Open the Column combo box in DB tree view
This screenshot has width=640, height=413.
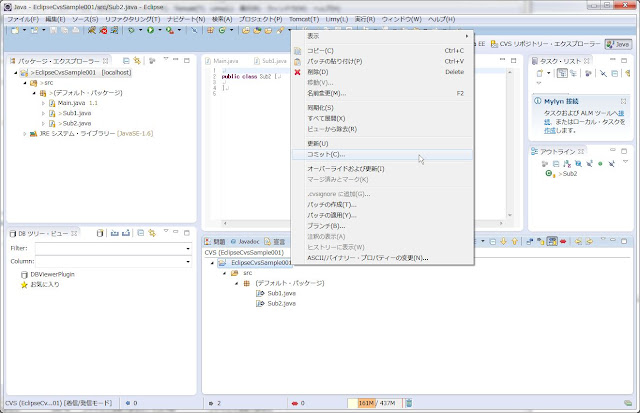click(113, 262)
